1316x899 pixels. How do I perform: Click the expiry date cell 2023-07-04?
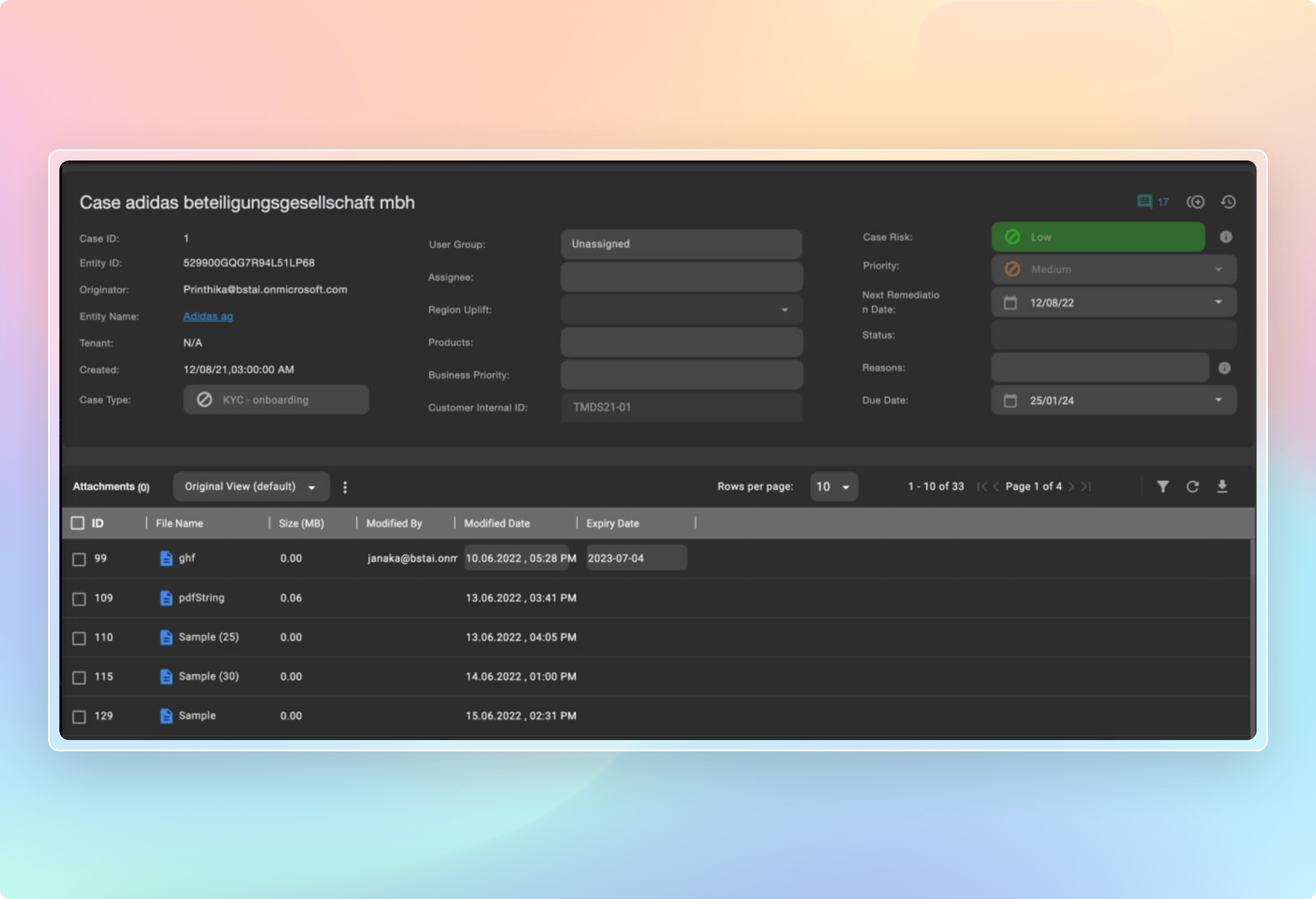(636, 558)
